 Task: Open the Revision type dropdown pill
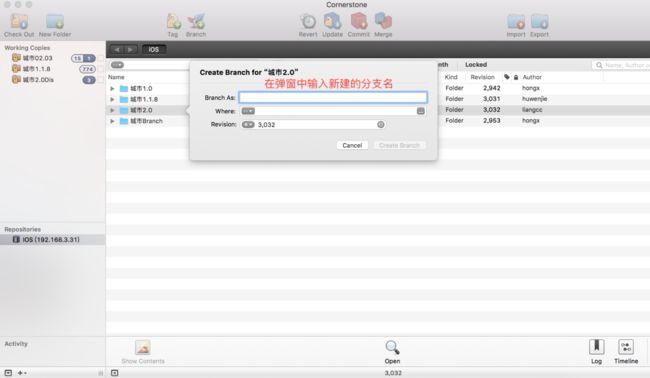tap(248, 124)
